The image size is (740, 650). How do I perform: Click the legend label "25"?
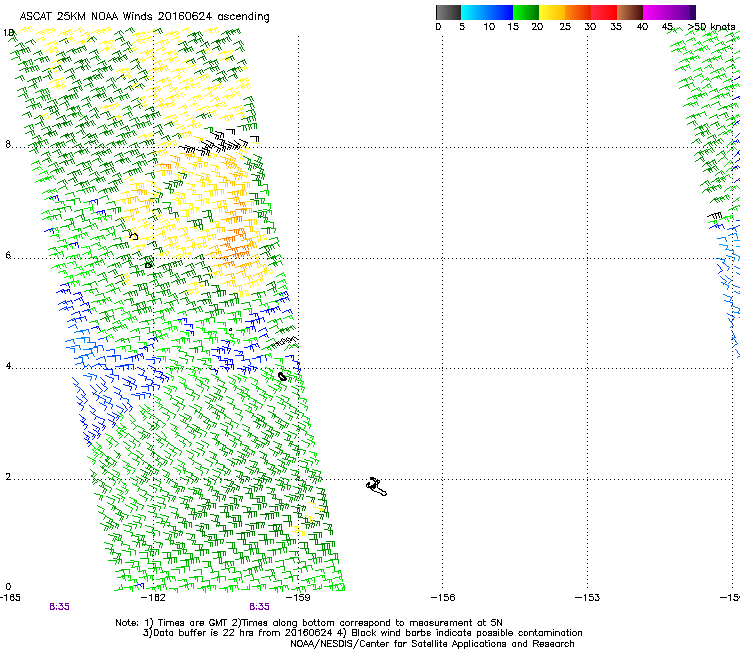(x=565, y=27)
